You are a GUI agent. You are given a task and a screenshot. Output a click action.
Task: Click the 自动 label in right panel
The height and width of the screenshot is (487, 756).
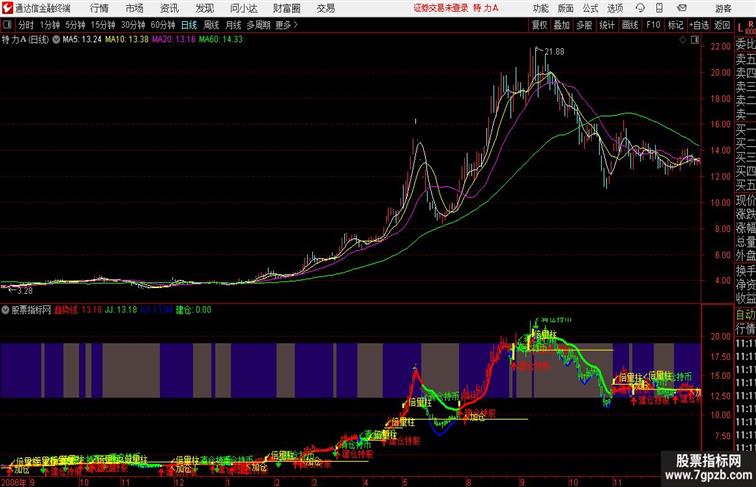pyautogui.click(x=746, y=314)
